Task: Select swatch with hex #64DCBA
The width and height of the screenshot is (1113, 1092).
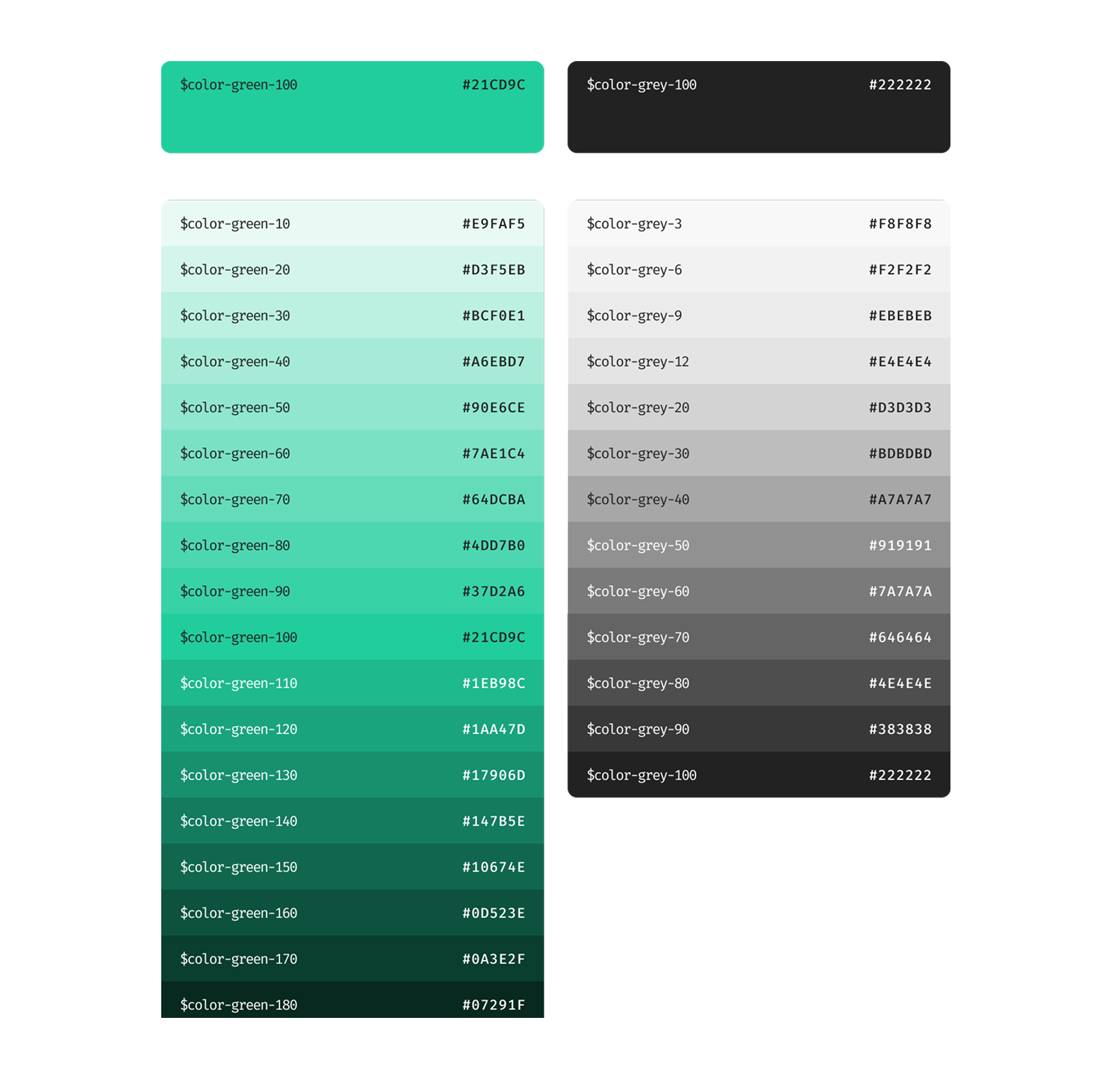Action: 352,499
